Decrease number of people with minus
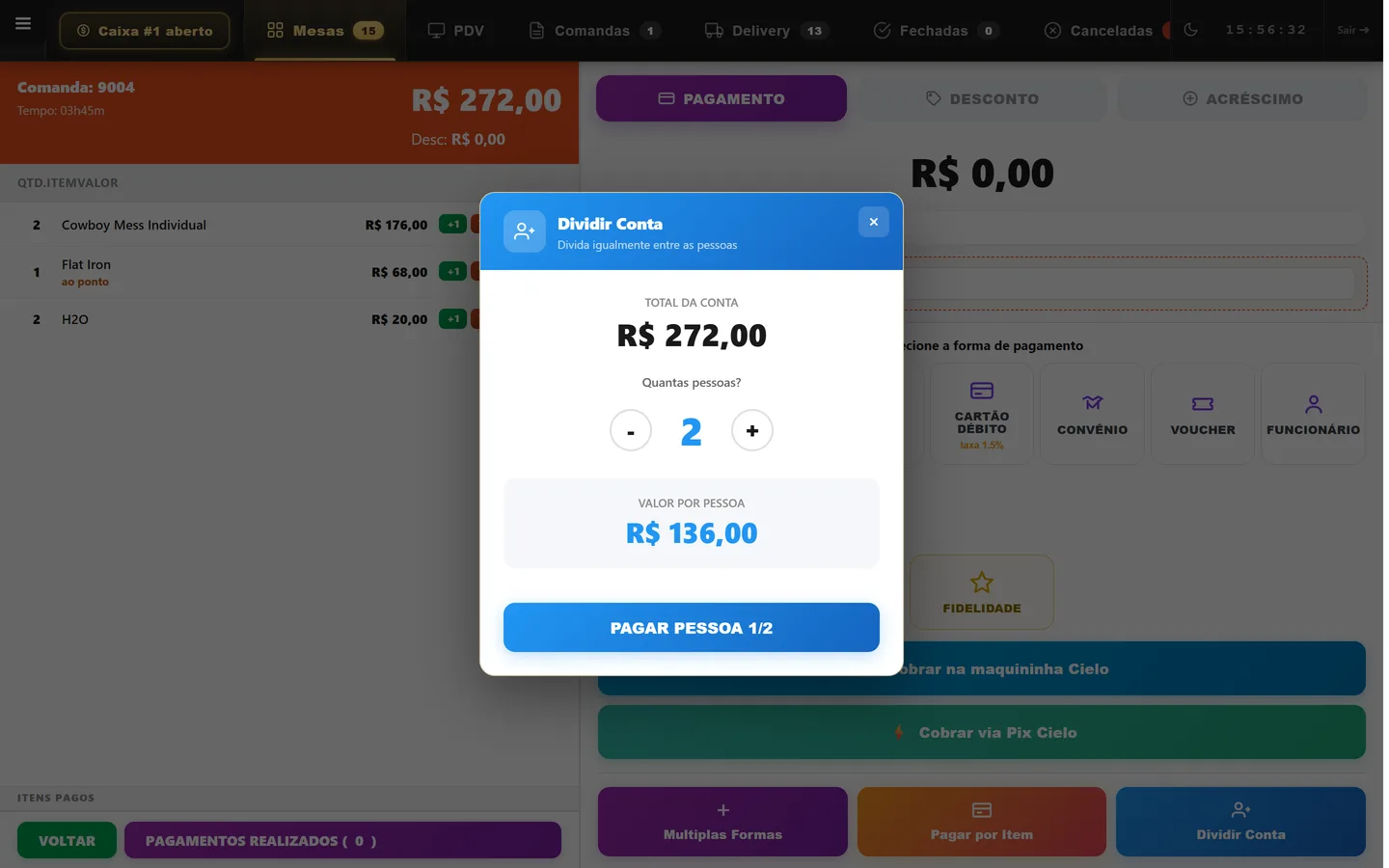Image resolution: width=1389 pixels, height=868 pixels. 631,430
